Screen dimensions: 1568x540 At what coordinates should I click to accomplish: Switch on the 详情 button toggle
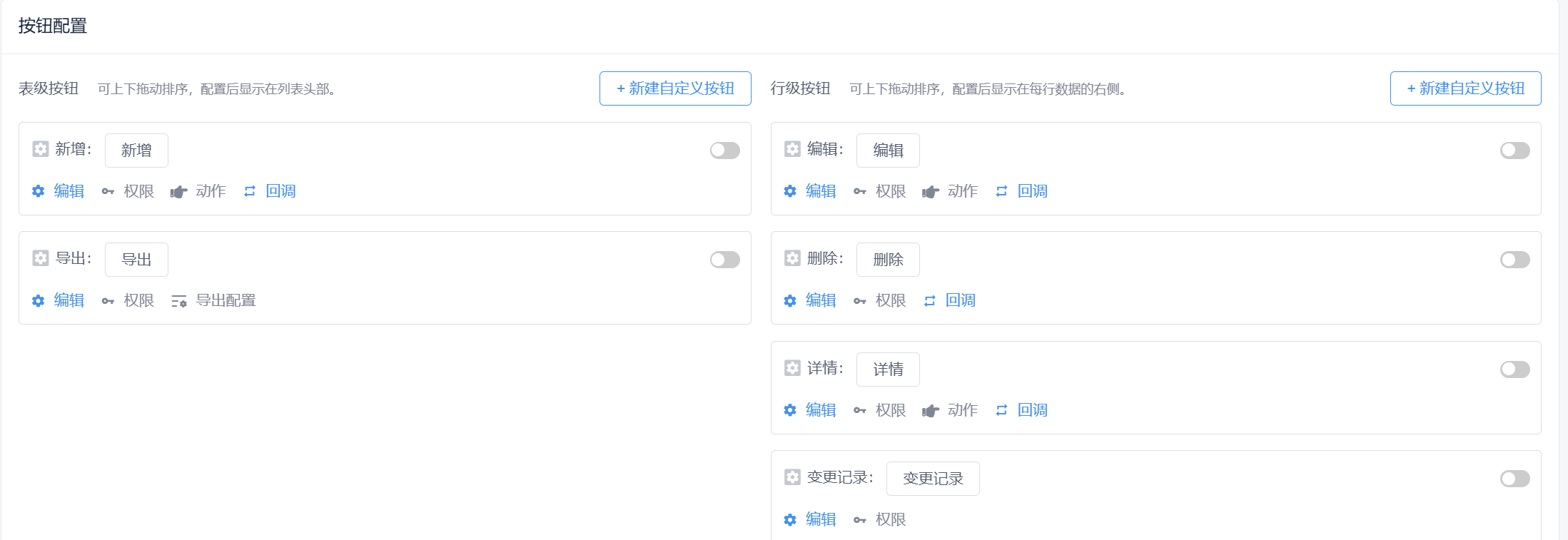[x=1514, y=370]
